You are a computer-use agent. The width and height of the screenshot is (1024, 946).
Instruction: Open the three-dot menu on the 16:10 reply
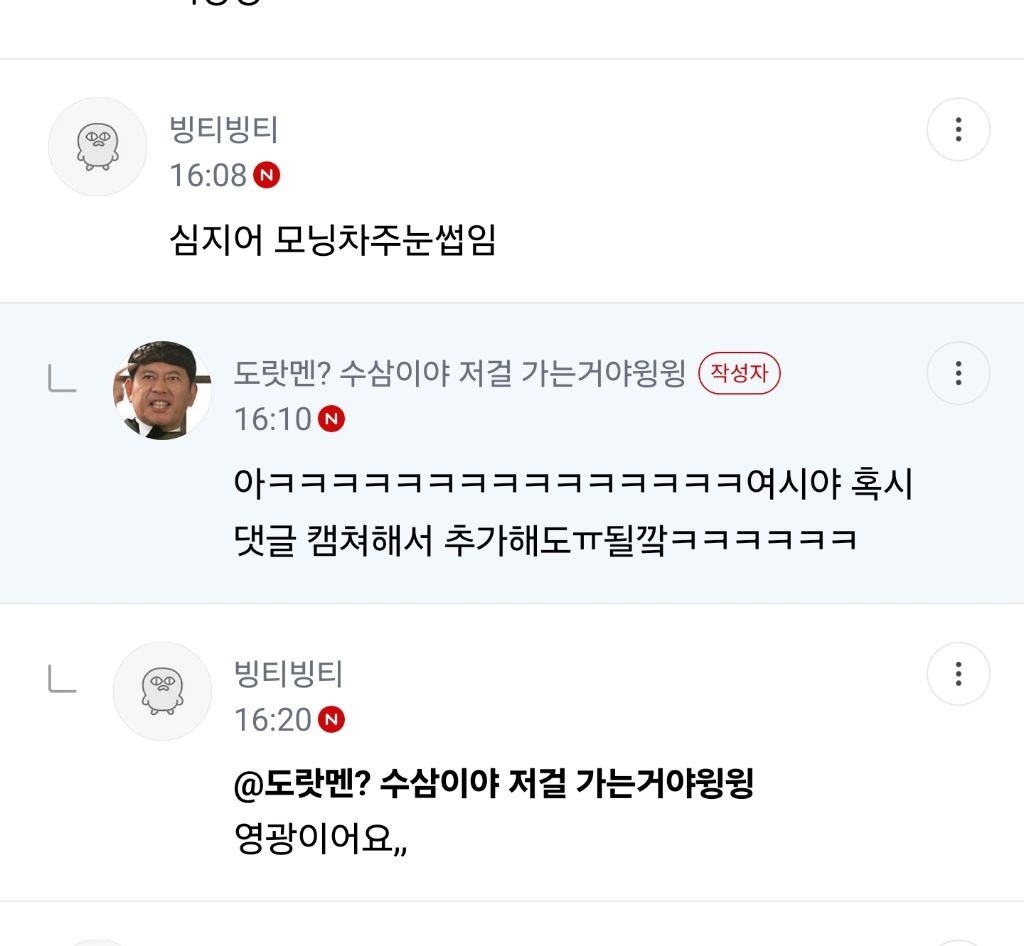tap(958, 373)
